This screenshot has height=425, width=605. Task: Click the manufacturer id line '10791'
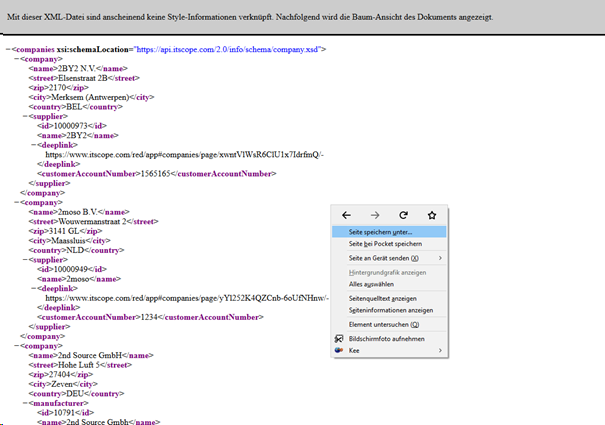pyautogui.click(x=65, y=413)
